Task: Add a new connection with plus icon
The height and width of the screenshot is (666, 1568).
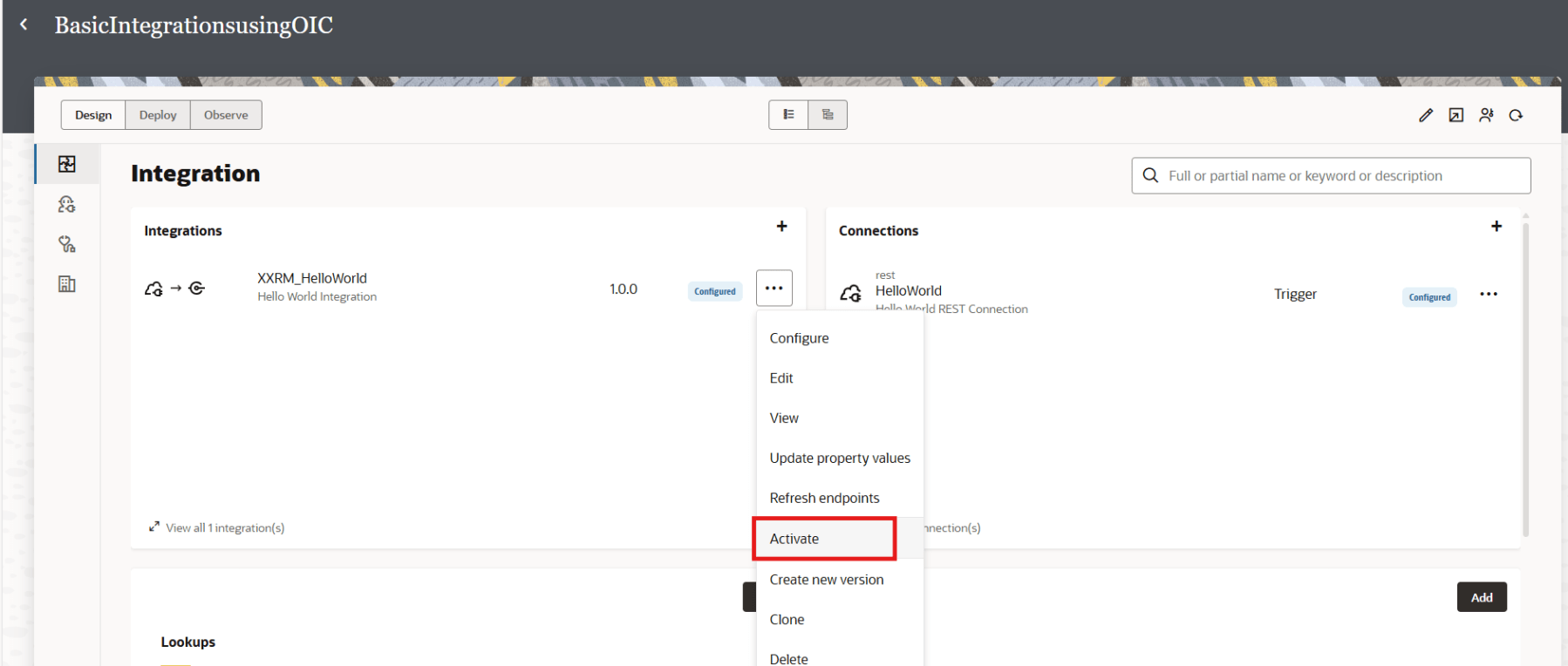Action: [x=1496, y=227]
